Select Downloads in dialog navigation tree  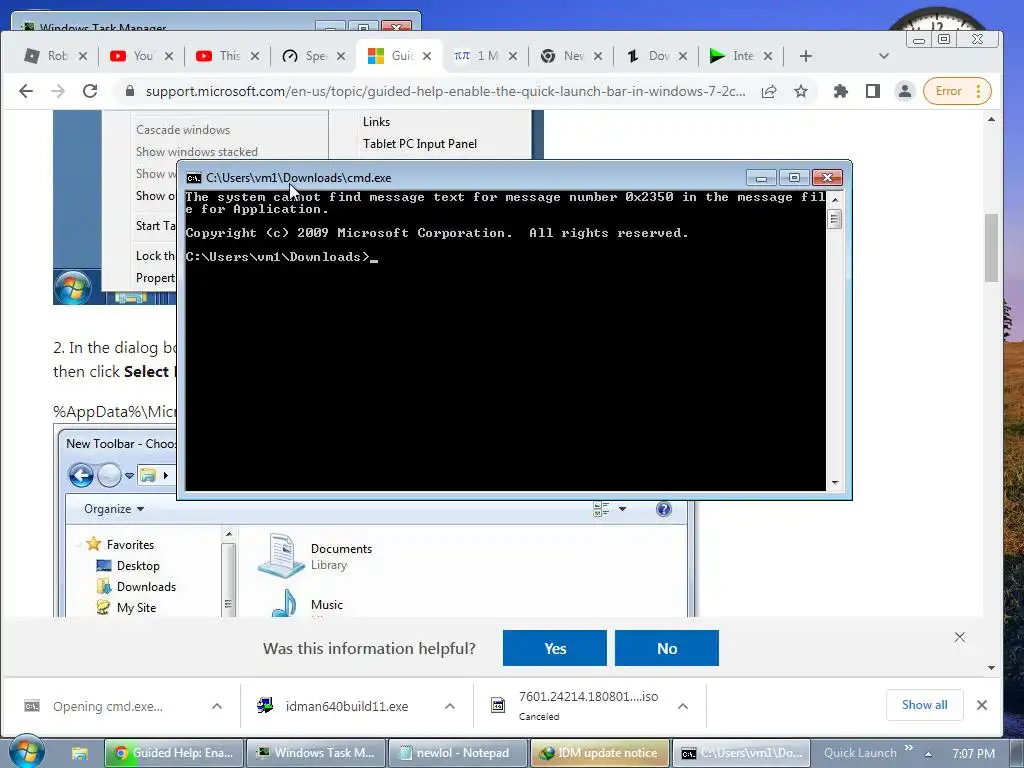(x=146, y=586)
